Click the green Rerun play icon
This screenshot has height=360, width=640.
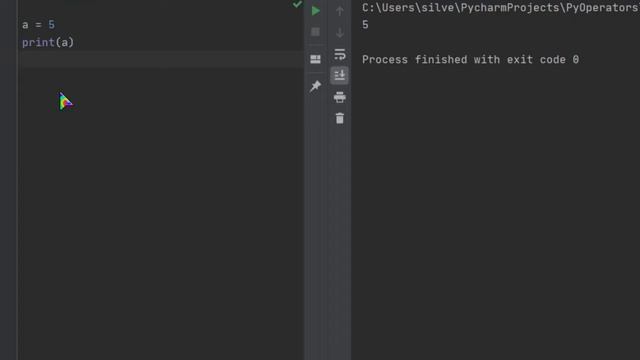(x=316, y=11)
